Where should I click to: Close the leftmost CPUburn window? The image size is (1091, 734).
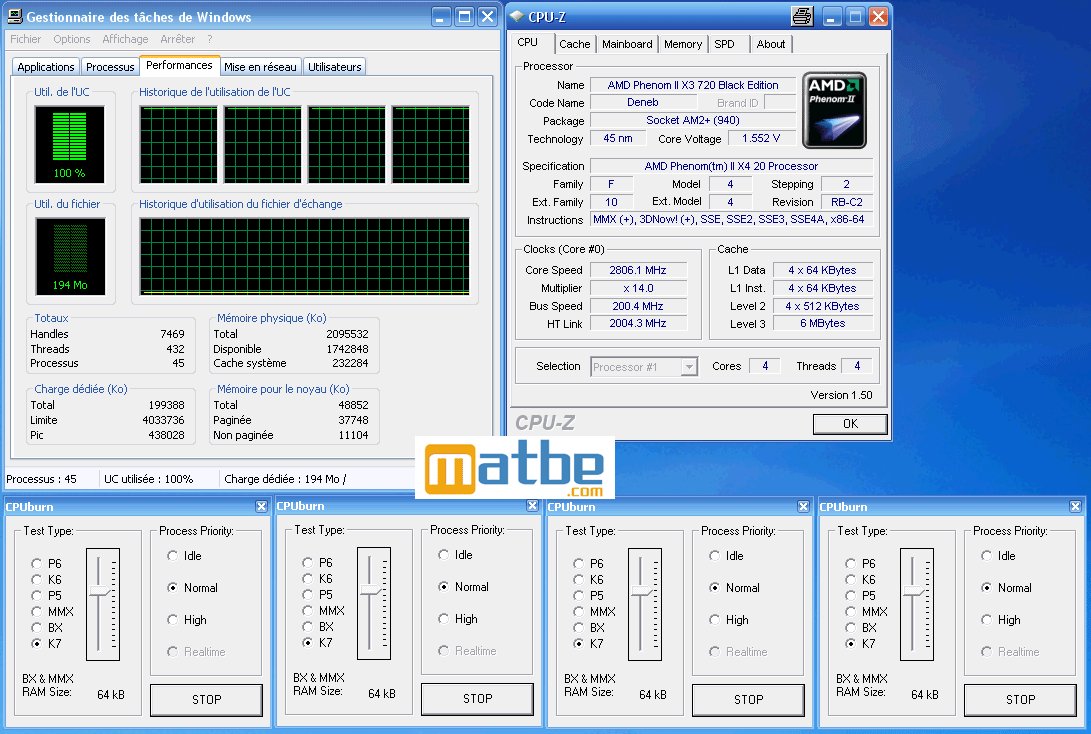[x=261, y=506]
